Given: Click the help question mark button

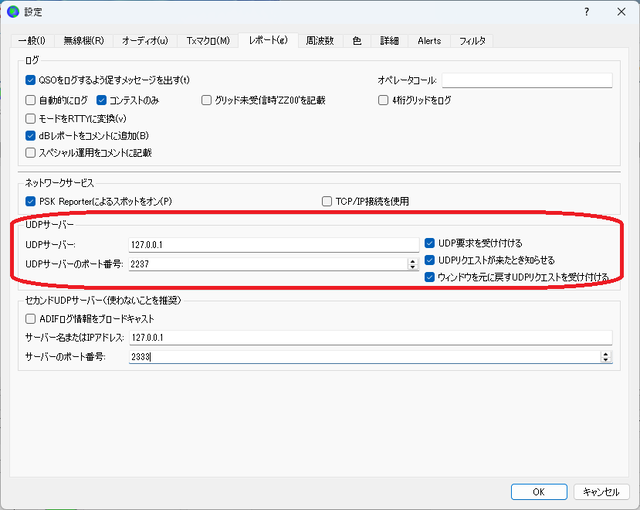Looking at the screenshot, I should click(x=587, y=12).
